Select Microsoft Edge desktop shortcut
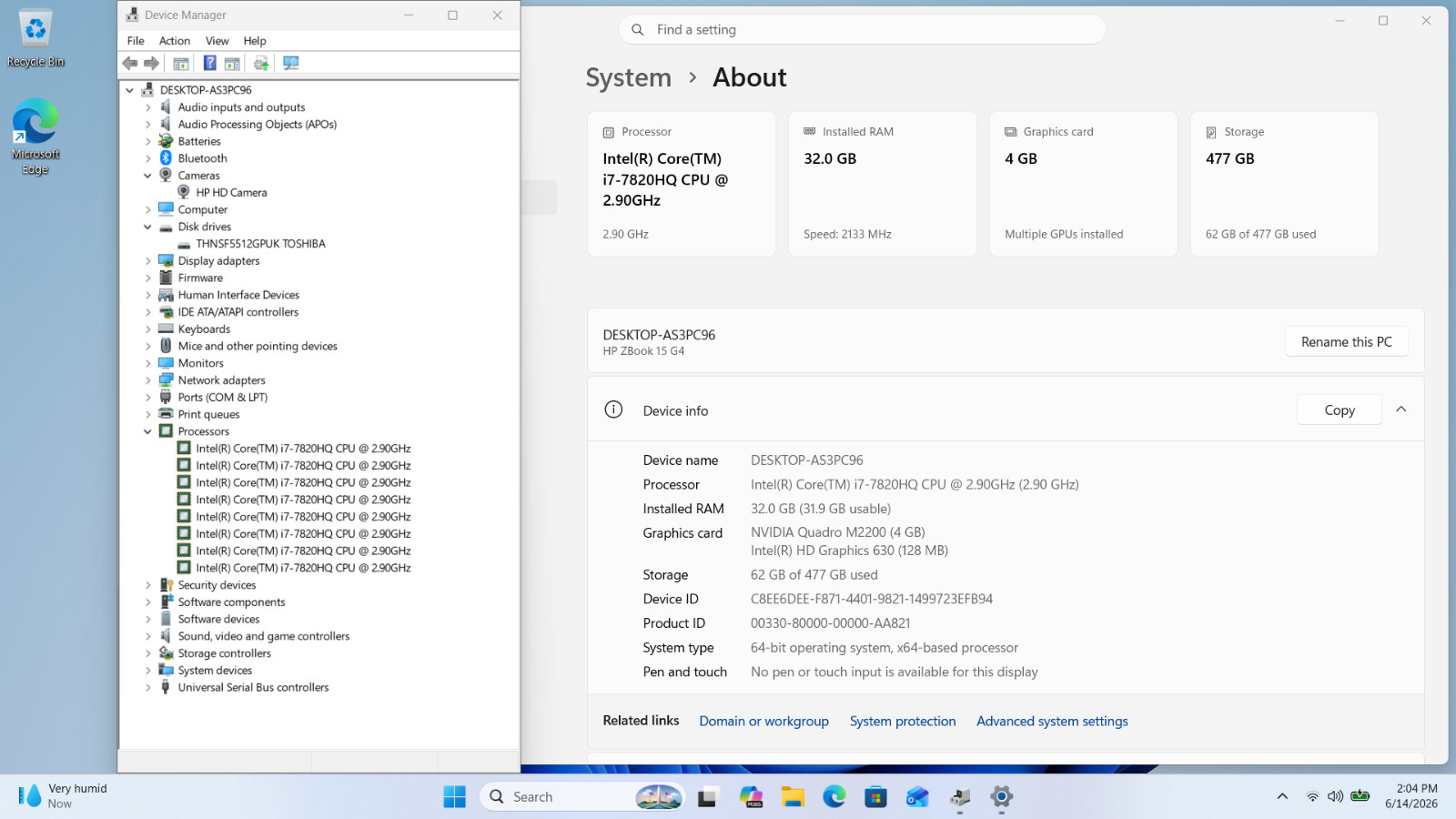The image size is (1456, 819). (x=35, y=136)
